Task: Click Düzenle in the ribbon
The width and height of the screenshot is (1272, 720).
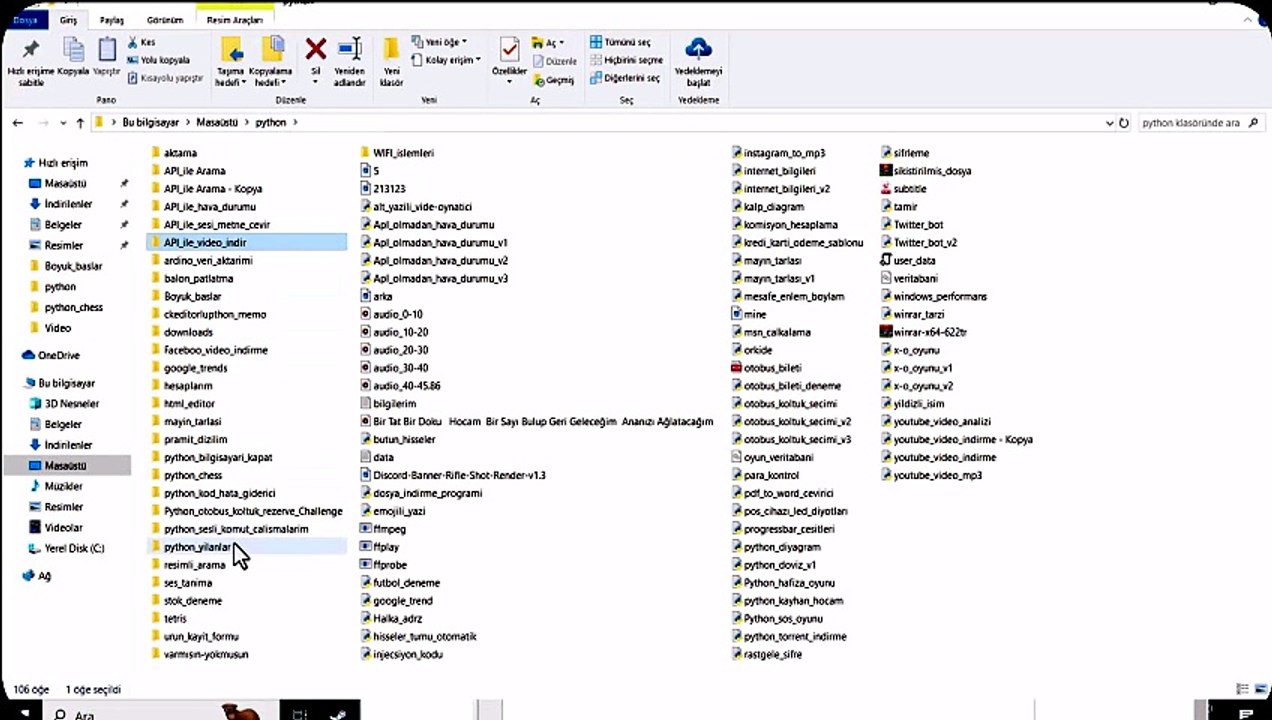Action: [x=555, y=61]
